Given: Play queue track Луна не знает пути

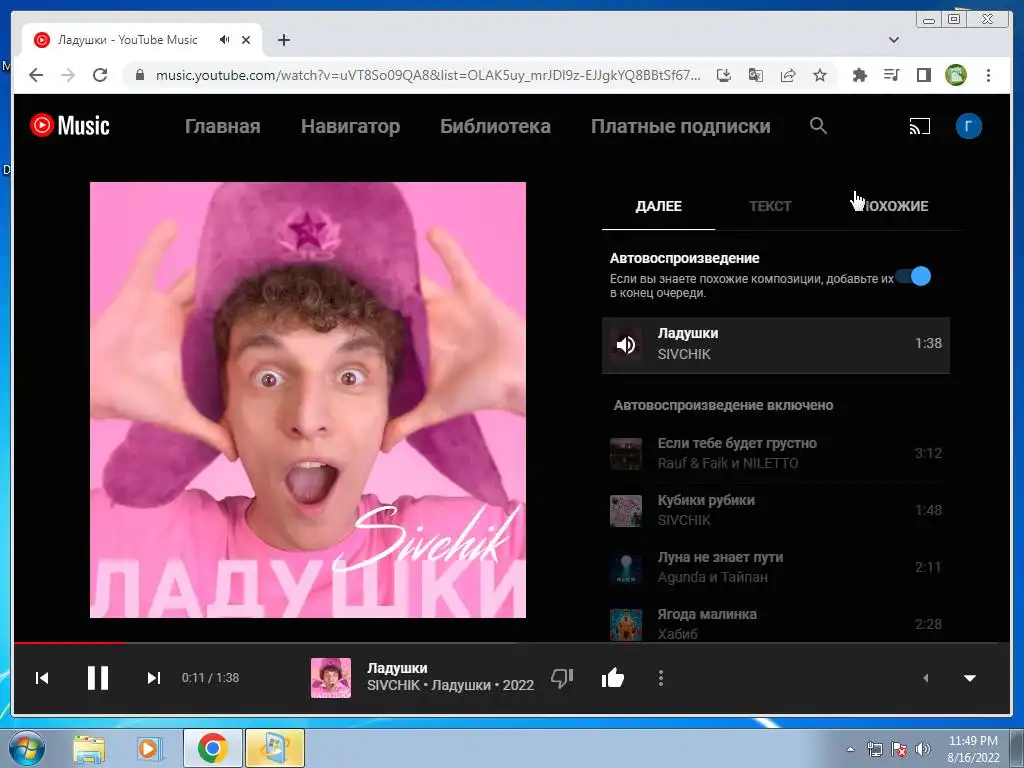Looking at the screenshot, I should (776, 567).
